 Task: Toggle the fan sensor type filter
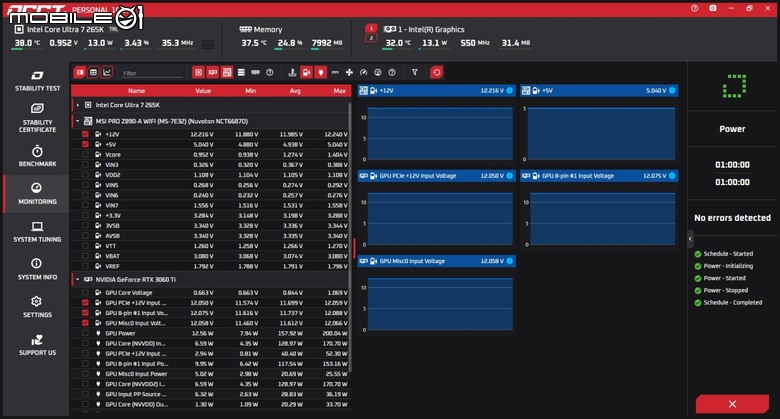point(349,73)
